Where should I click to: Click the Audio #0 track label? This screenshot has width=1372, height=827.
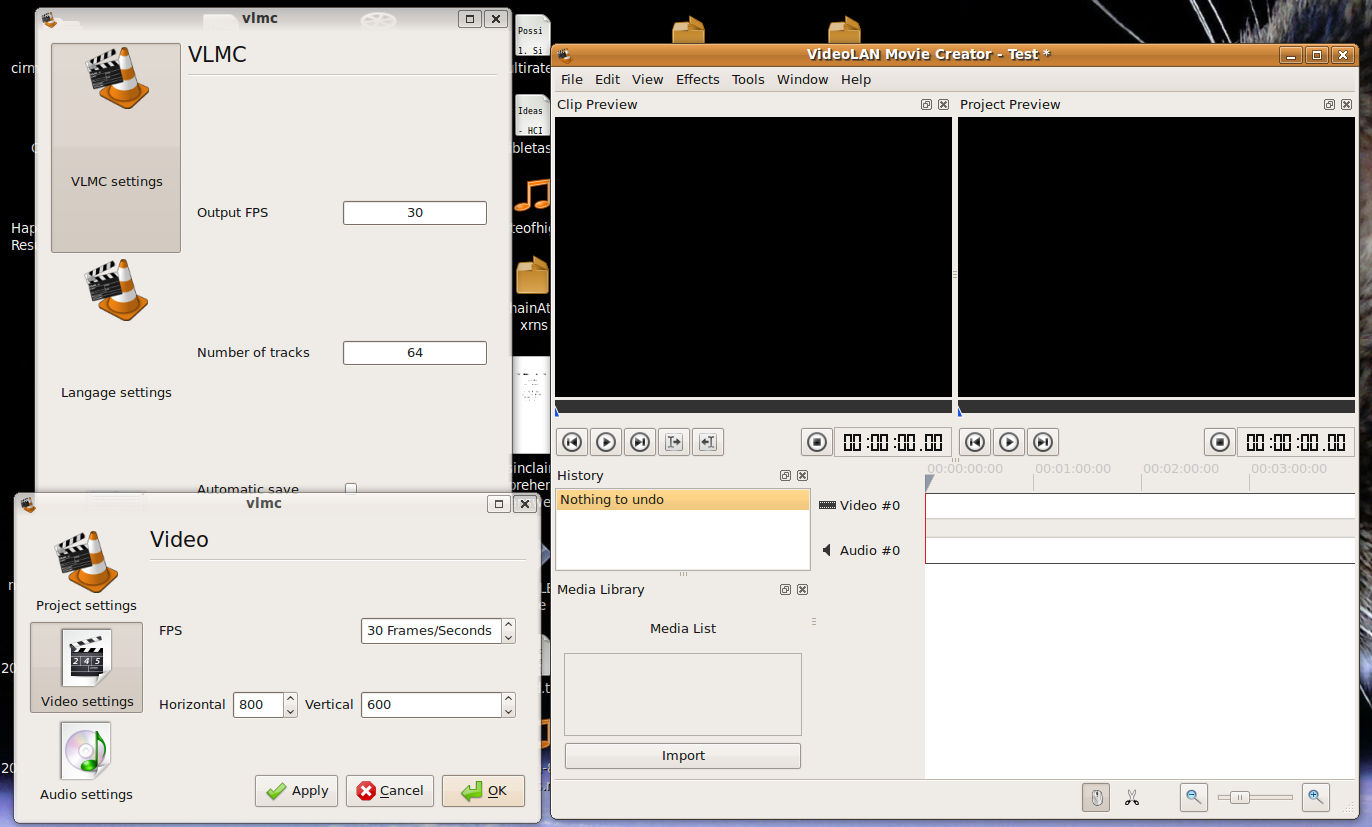(861, 551)
